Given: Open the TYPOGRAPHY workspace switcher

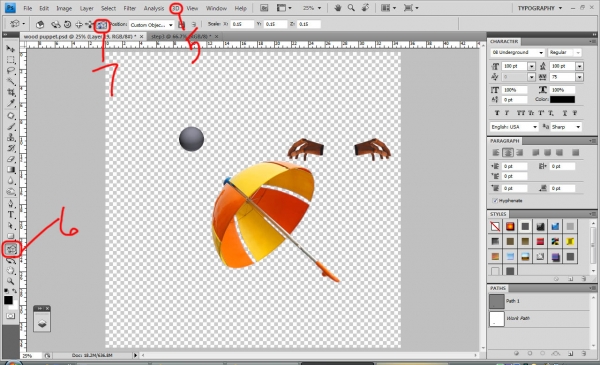Looking at the screenshot, I should (x=540, y=8).
